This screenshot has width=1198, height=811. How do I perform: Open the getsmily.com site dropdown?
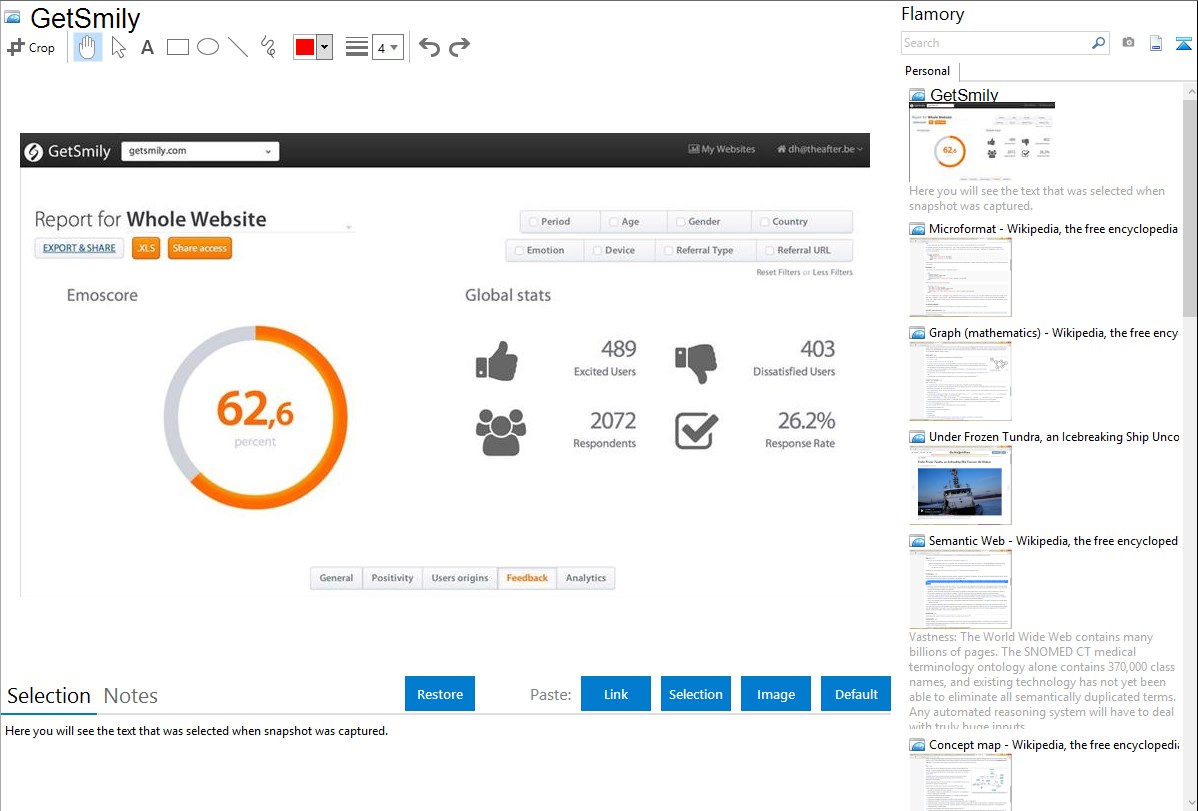[200, 151]
